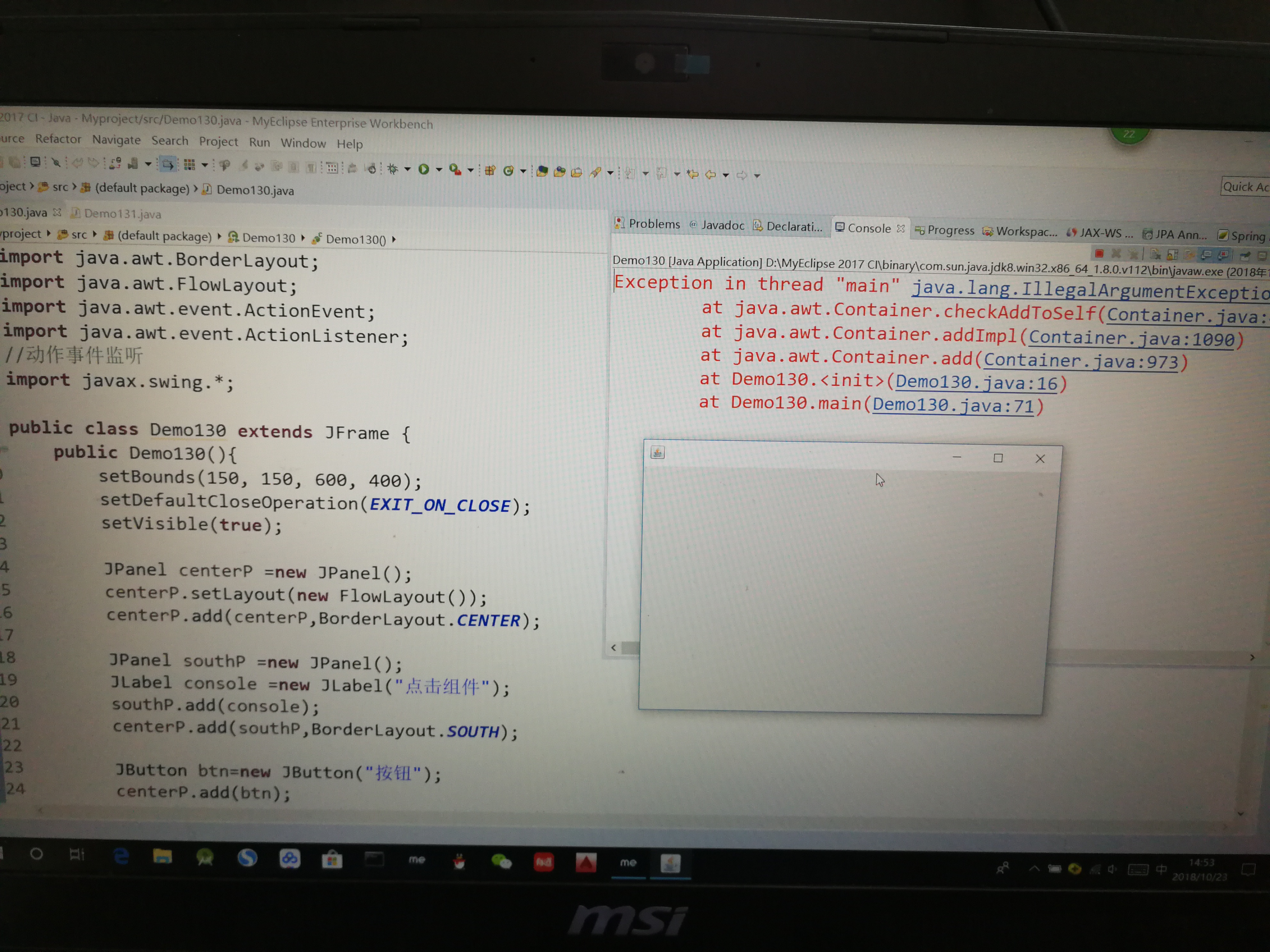This screenshot has height=952, width=1270.
Task: Click the New Java Class green C icon
Action: coord(509,171)
